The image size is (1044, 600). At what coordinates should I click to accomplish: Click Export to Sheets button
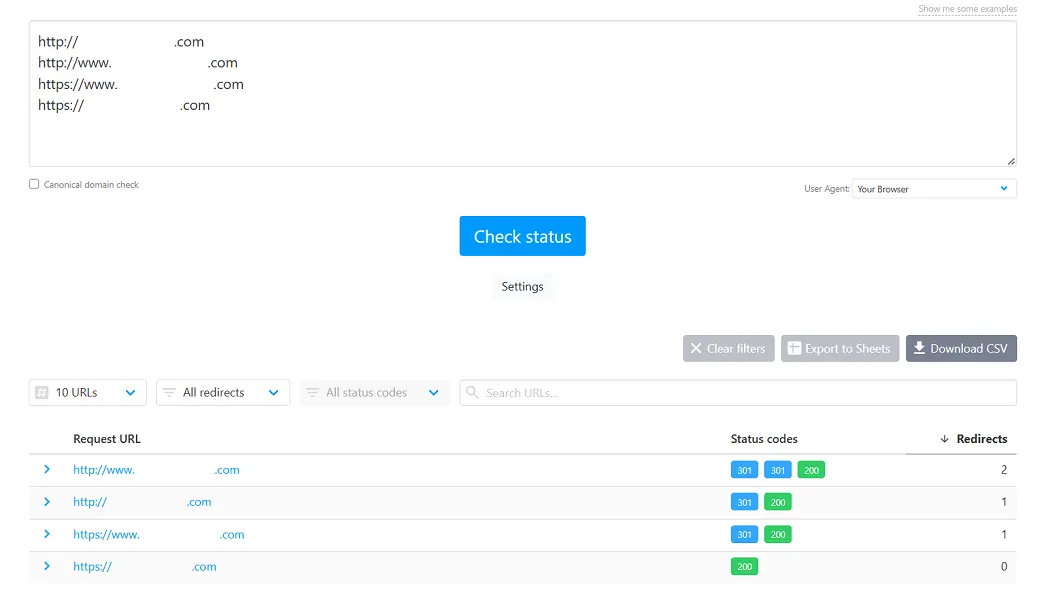tap(840, 348)
